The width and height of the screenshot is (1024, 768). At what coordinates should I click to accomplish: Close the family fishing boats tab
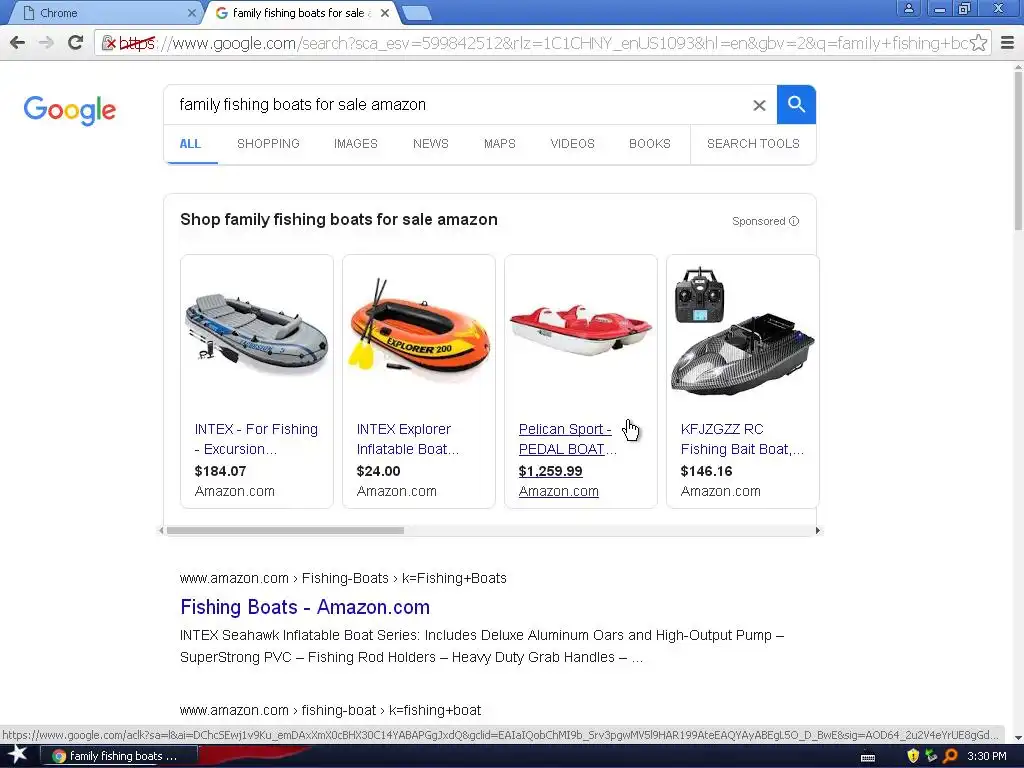coord(385,13)
